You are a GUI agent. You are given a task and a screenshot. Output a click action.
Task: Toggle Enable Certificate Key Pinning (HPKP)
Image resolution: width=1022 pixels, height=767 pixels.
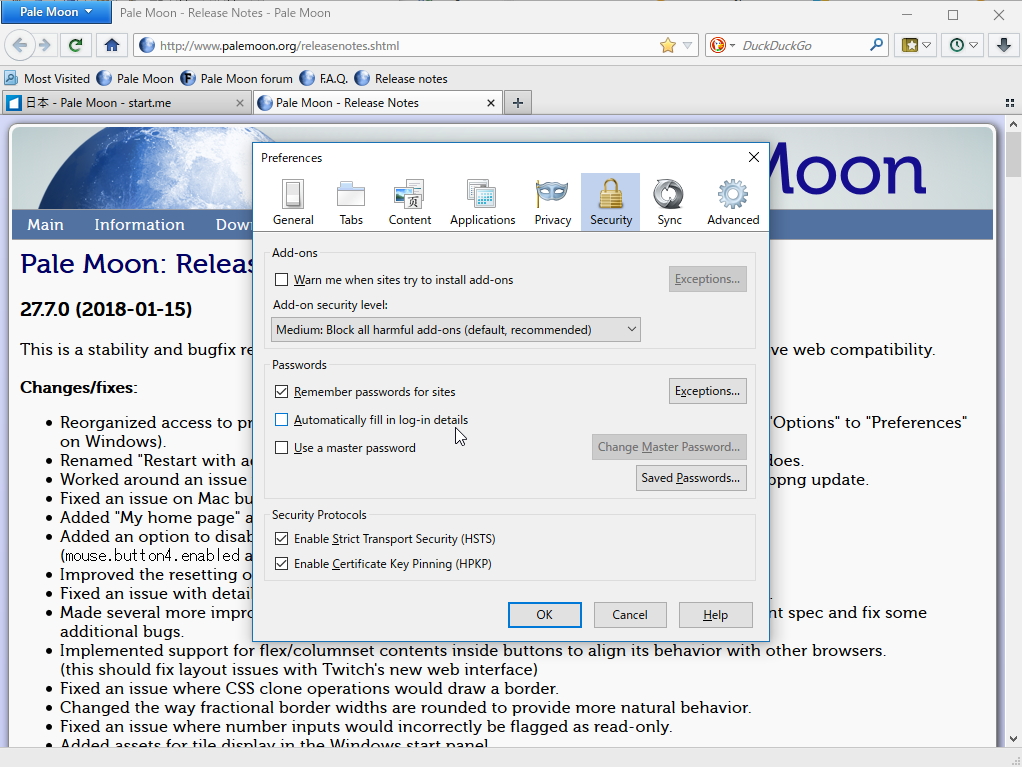pos(282,564)
